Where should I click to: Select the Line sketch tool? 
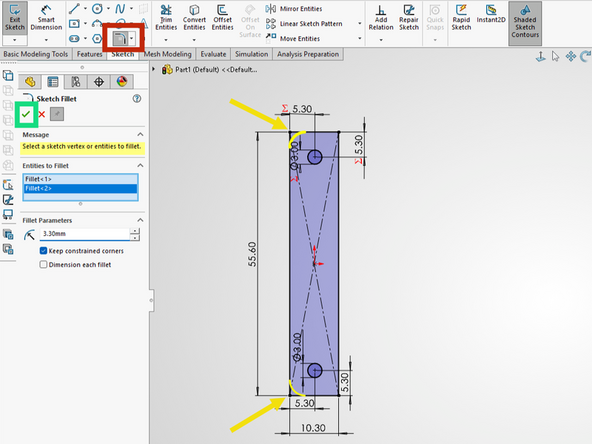tap(74, 8)
